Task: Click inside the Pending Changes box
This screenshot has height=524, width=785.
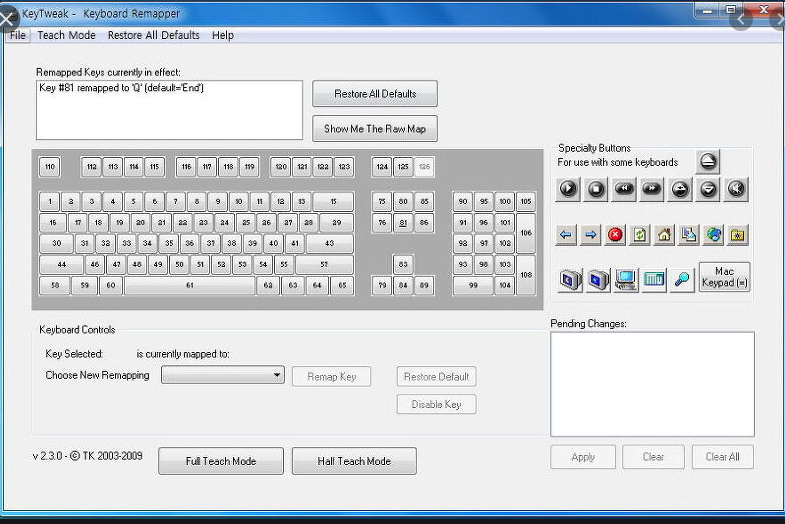Action: point(652,384)
